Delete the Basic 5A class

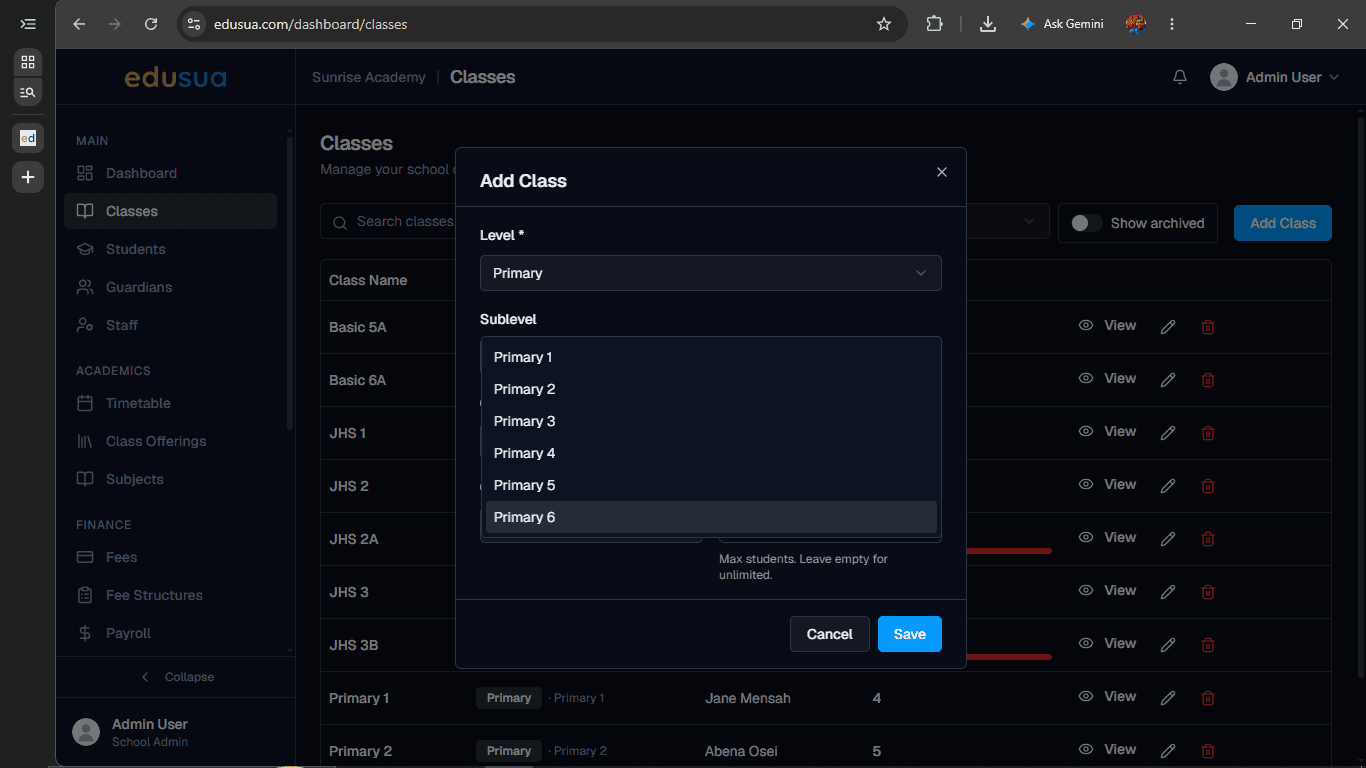click(1208, 326)
